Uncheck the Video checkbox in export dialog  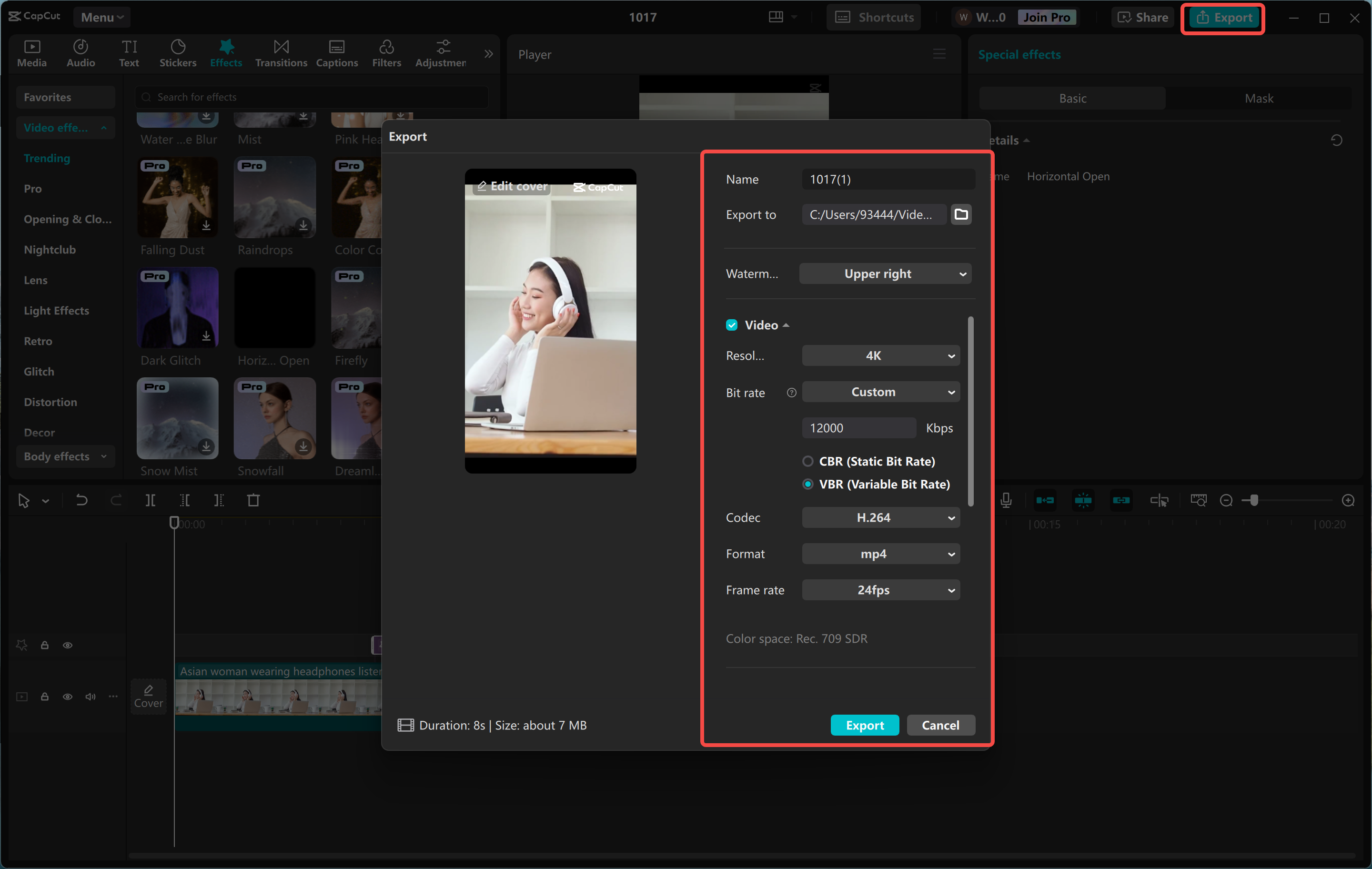click(x=732, y=325)
